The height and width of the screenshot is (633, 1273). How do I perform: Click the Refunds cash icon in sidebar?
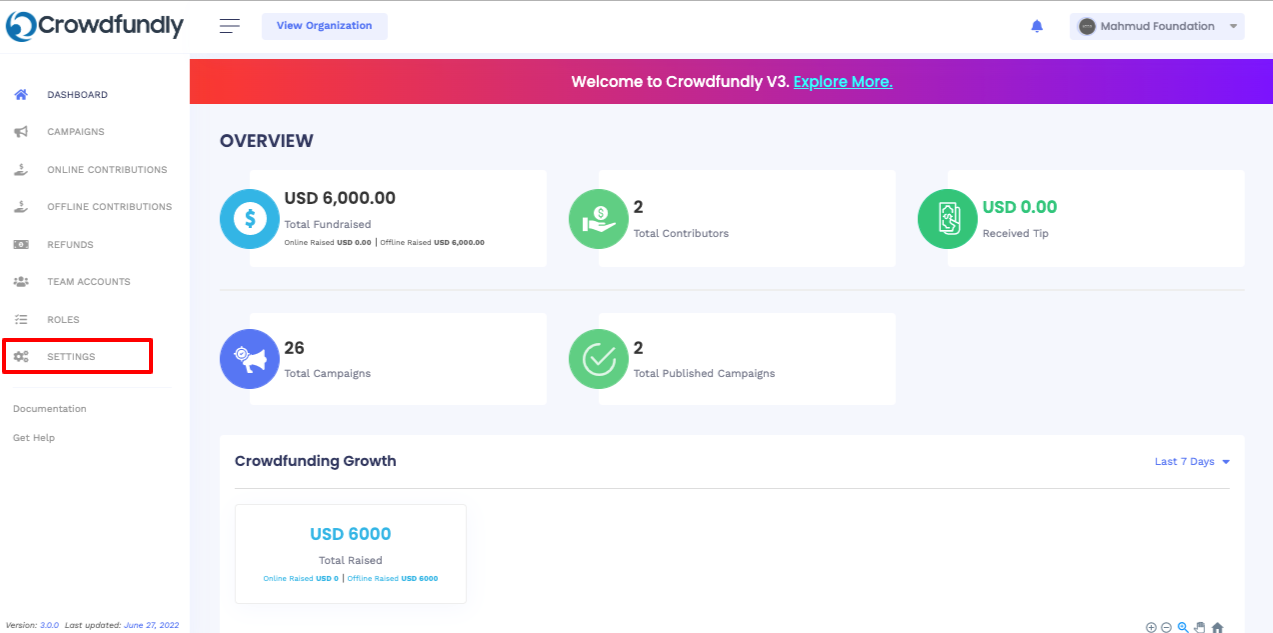click(21, 244)
